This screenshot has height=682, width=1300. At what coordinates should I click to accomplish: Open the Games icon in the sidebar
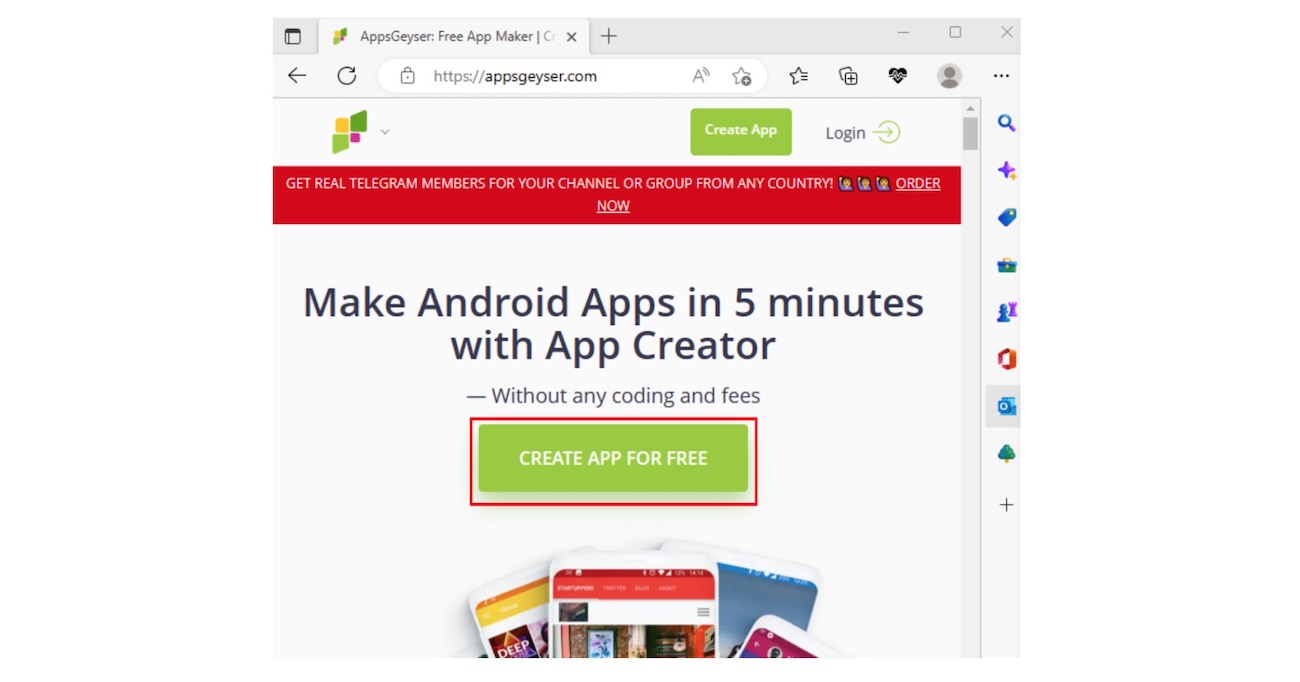point(1005,311)
